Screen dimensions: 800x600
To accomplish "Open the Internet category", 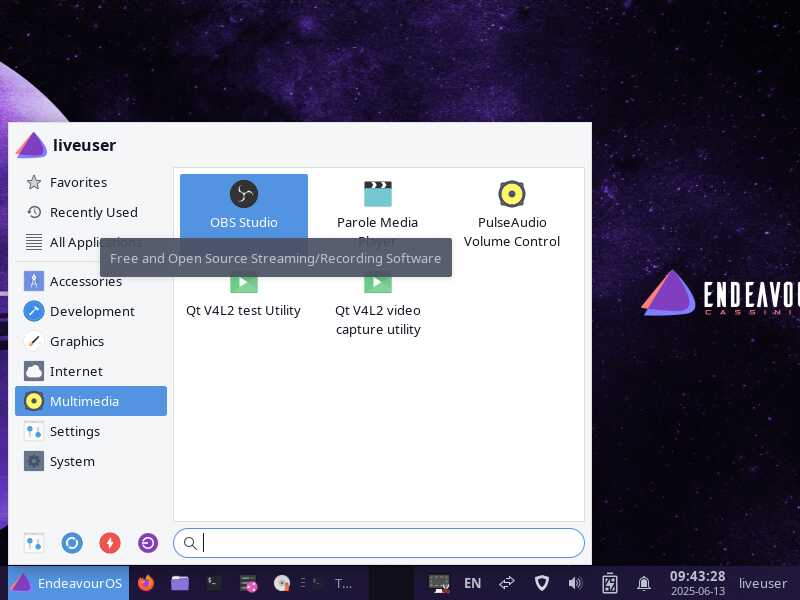I will coord(91,371).
